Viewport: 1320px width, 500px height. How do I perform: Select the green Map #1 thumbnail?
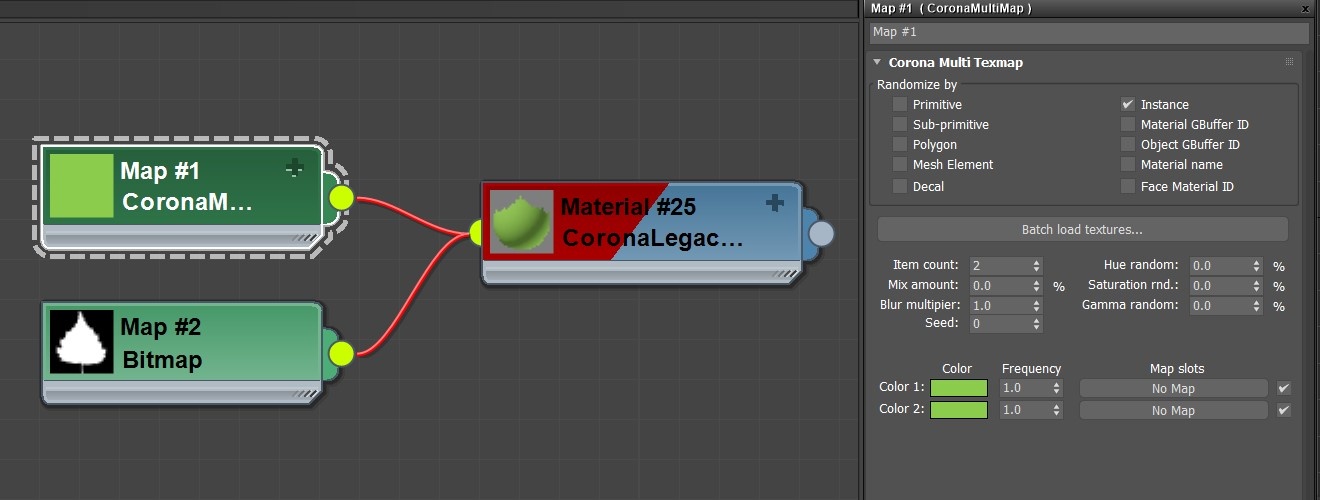pos(82,186)
